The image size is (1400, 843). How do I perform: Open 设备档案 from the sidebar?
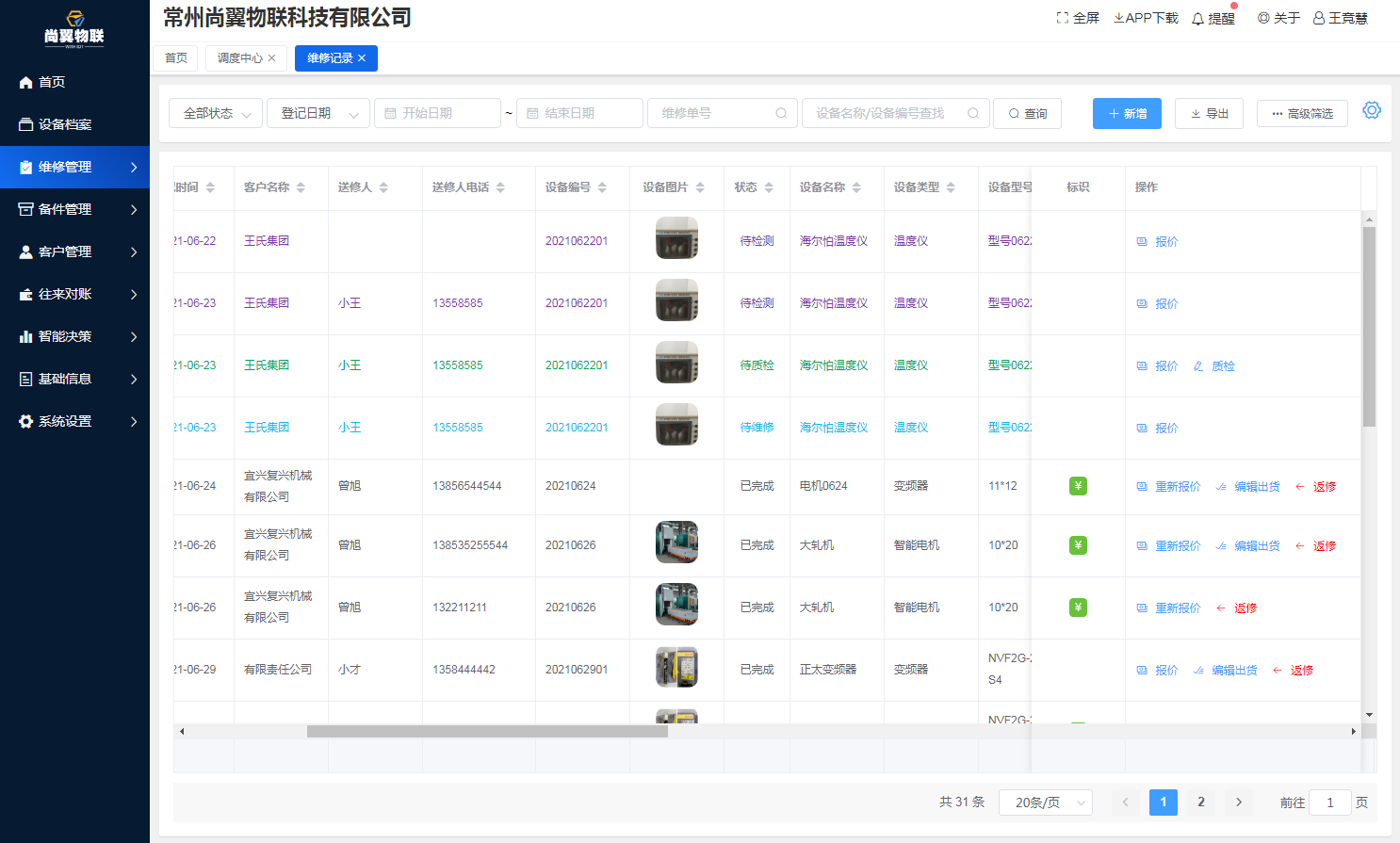(x=65, y=124)
